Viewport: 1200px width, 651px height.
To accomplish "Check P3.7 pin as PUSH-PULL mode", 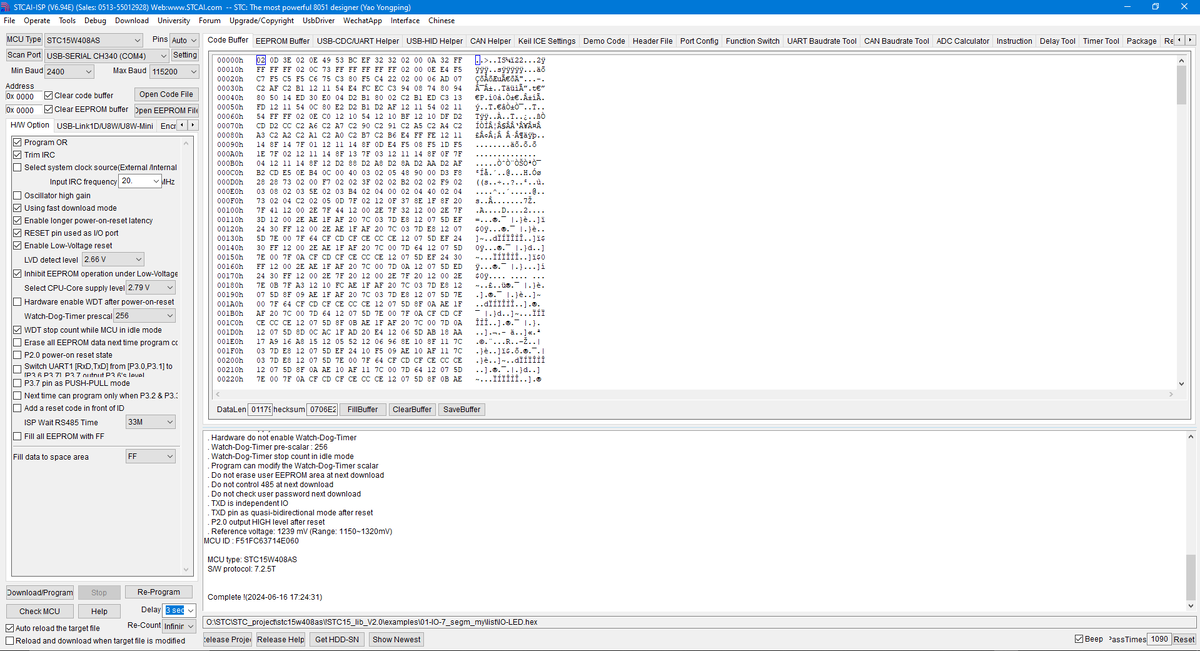I will pos(17,382).
